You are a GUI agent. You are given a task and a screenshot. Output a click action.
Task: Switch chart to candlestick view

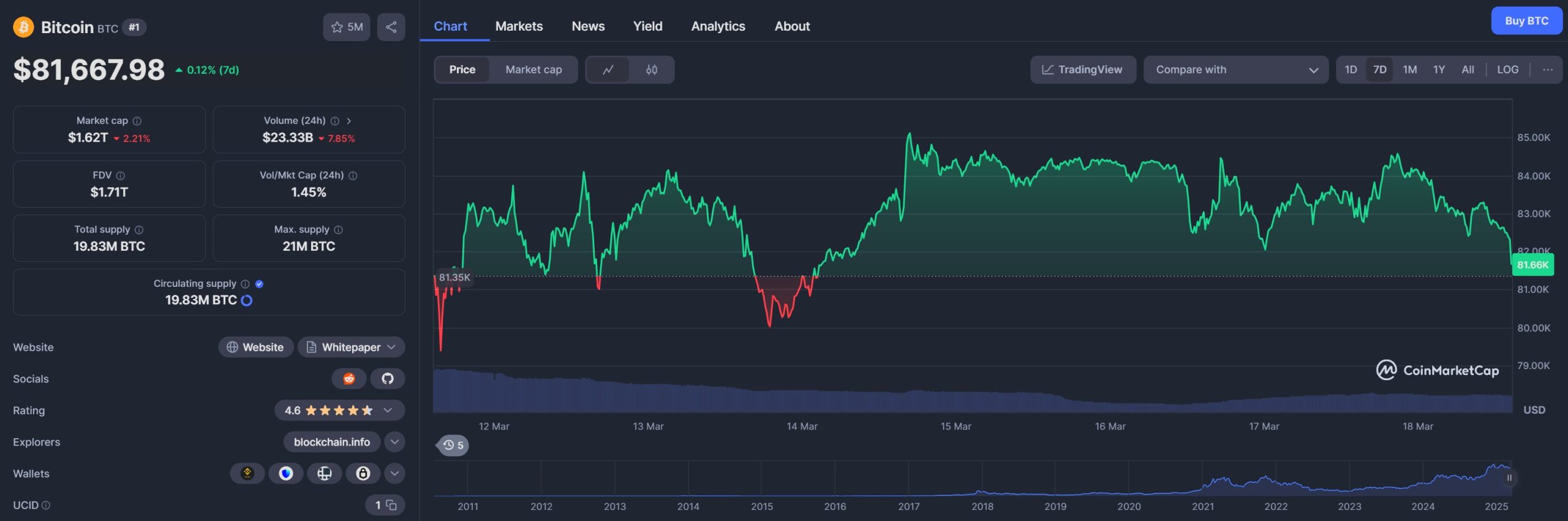pos(652,70)
